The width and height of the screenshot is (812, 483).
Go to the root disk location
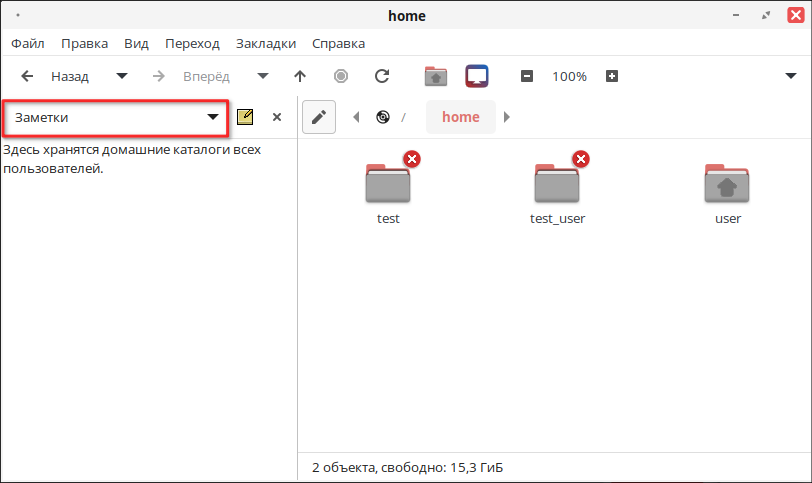[x=383, y=117]
